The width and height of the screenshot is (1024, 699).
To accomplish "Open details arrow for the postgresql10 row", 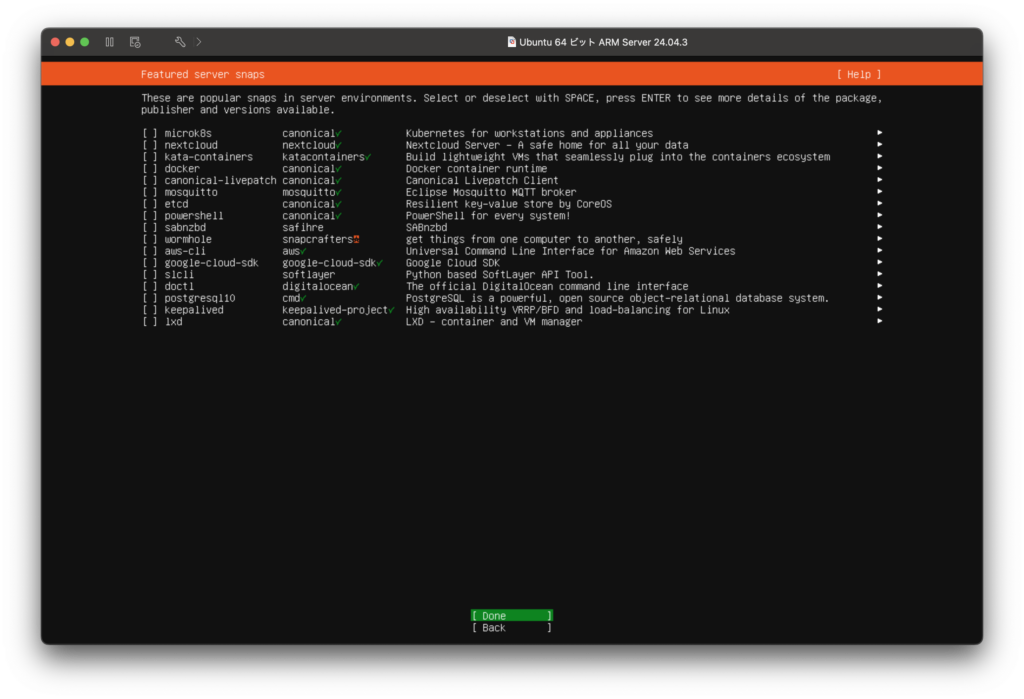I will pos(879,298).
